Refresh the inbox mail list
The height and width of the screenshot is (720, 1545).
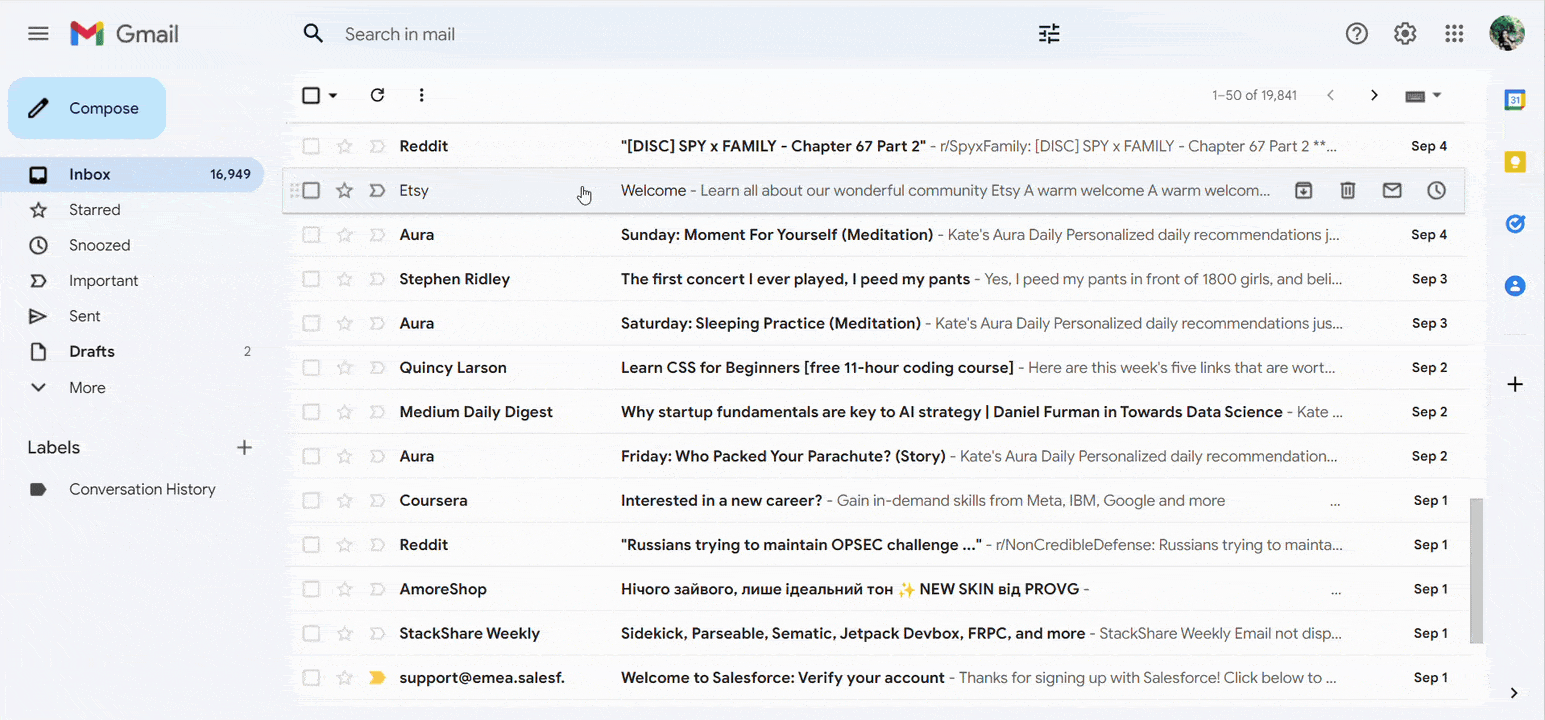tap(377, 95)
